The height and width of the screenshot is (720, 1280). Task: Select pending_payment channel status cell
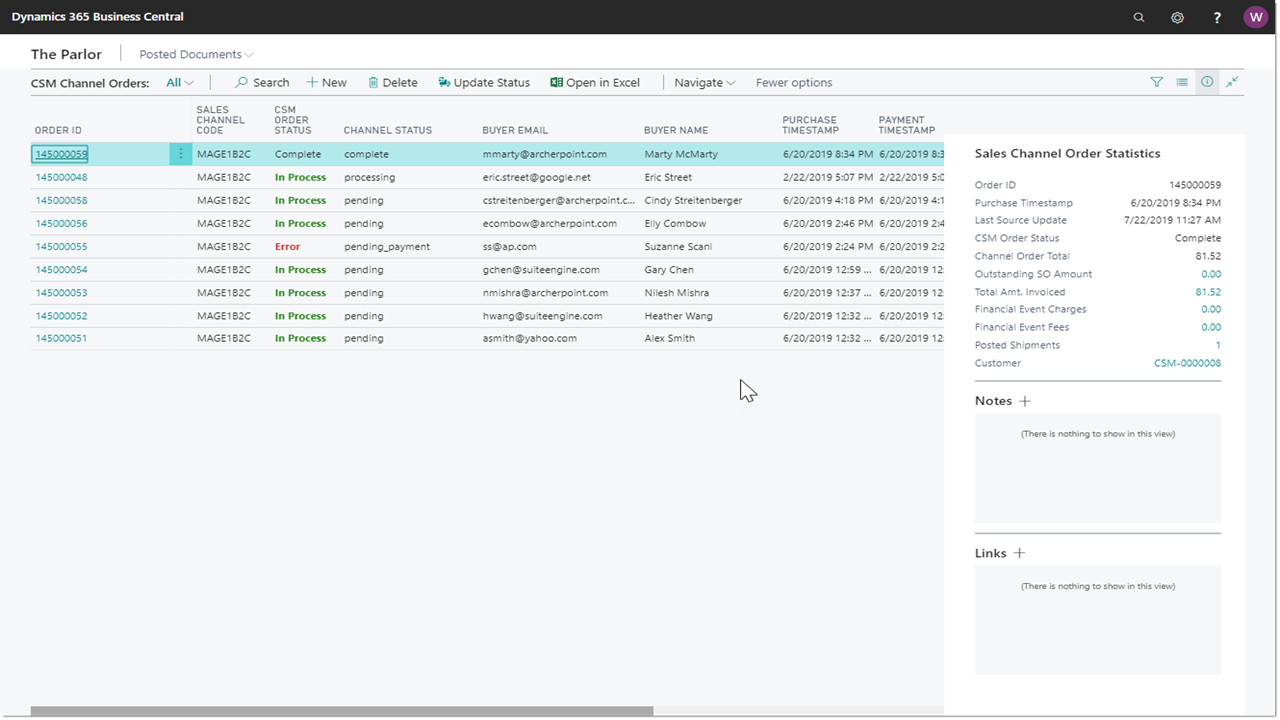(x=387, y=246)
